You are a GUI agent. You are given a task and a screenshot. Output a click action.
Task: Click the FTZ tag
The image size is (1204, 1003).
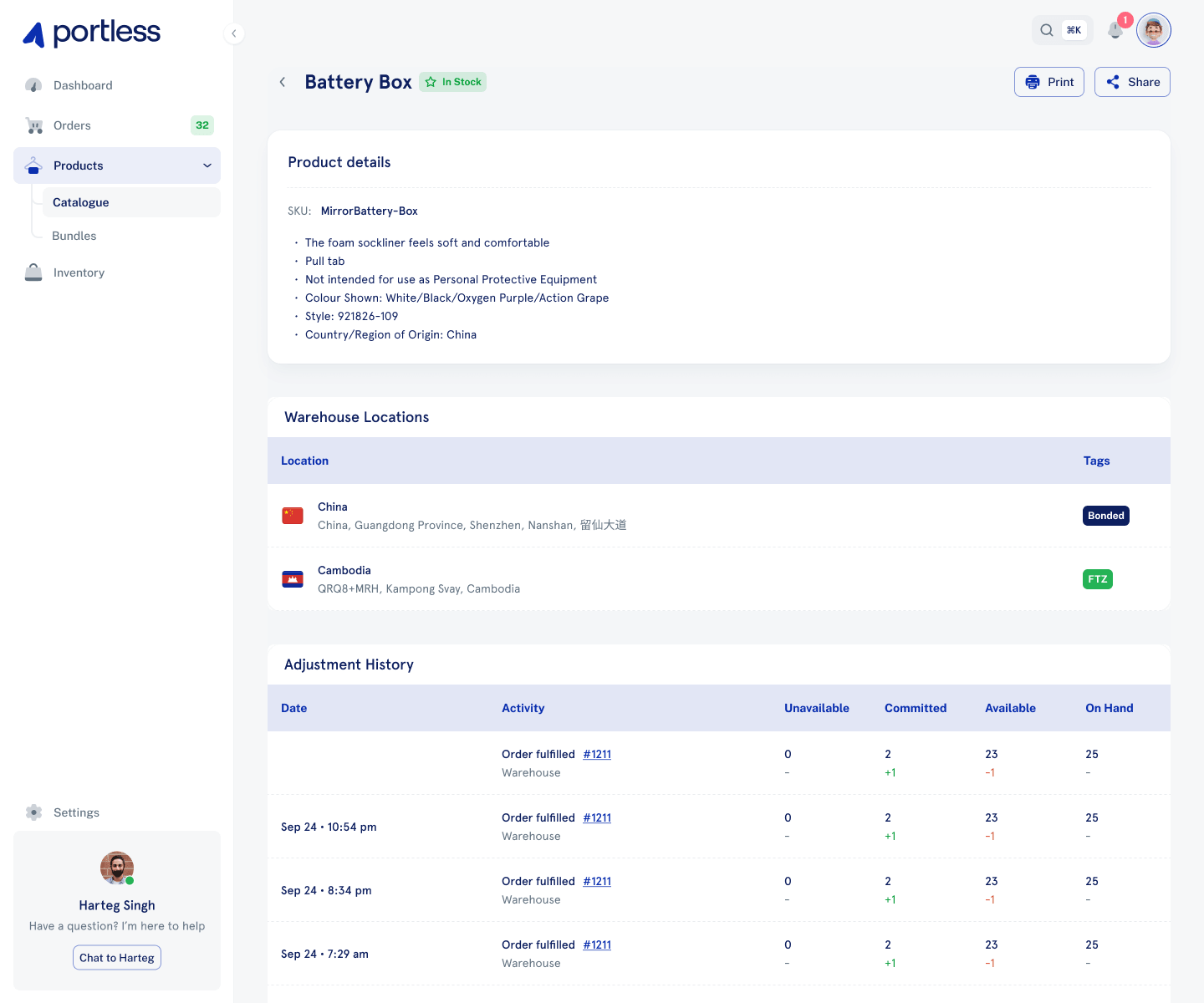point(1098,579)
